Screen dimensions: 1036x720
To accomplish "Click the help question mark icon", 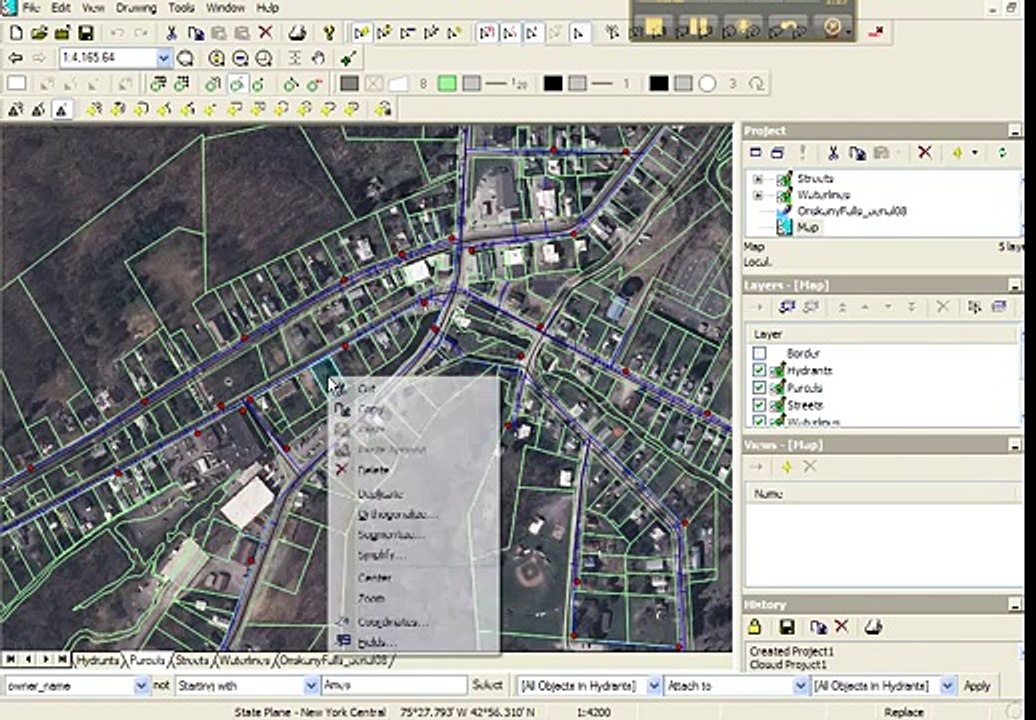I will coord(329,32).
